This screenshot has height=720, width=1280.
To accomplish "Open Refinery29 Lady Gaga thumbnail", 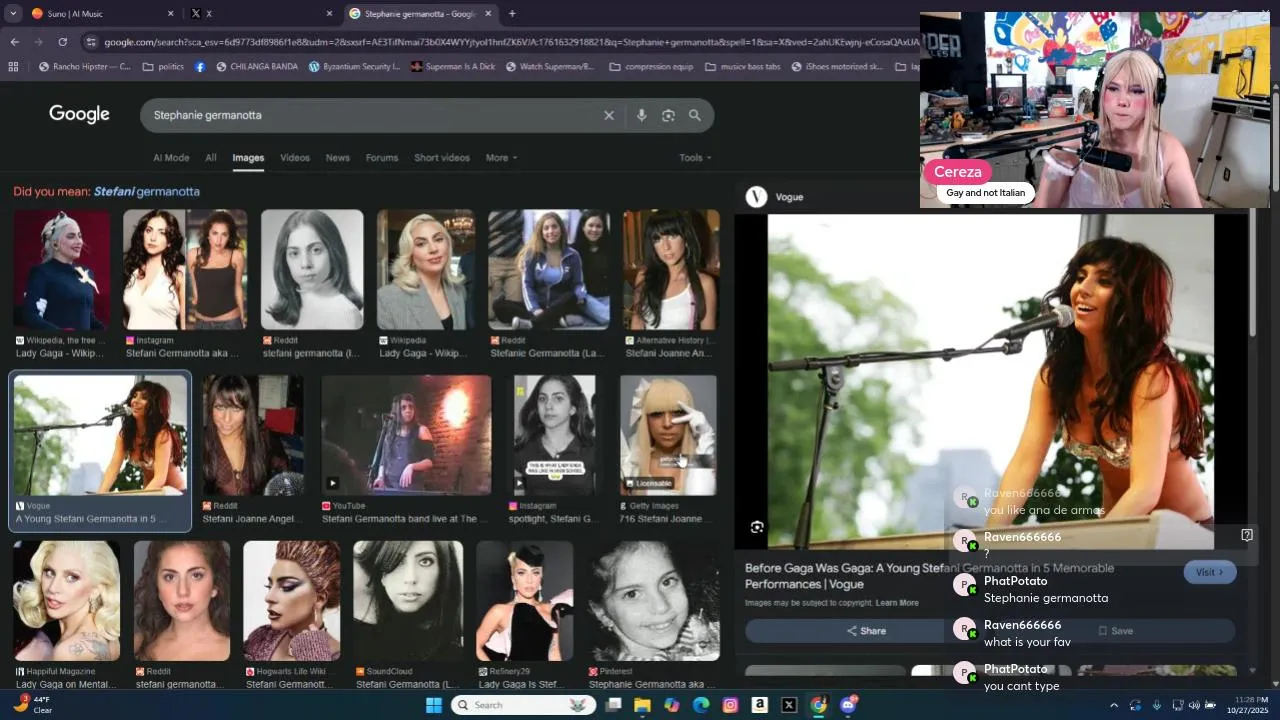I will click(525, 601).
